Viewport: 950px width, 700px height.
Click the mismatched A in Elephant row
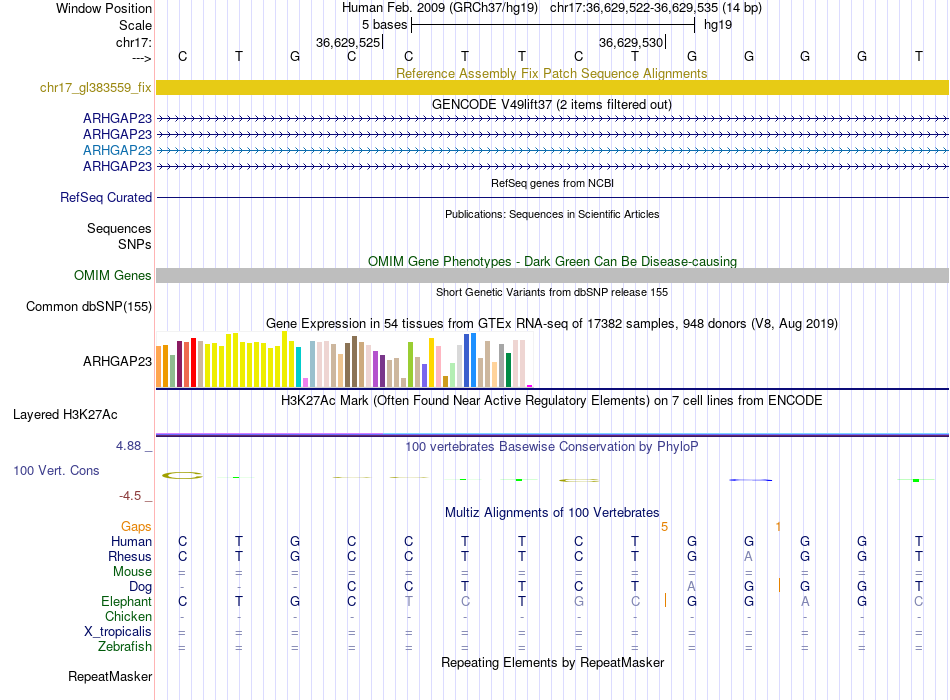coord(805,601)
